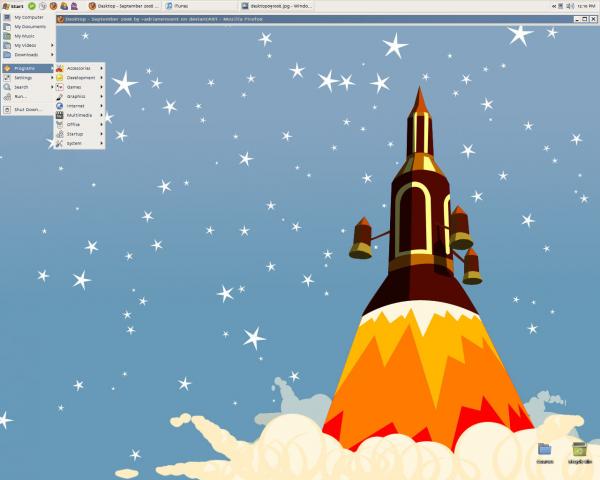Click the Firefox window title bar
The width and height of the screenshot is (600, 480).
tap(316, 19)
